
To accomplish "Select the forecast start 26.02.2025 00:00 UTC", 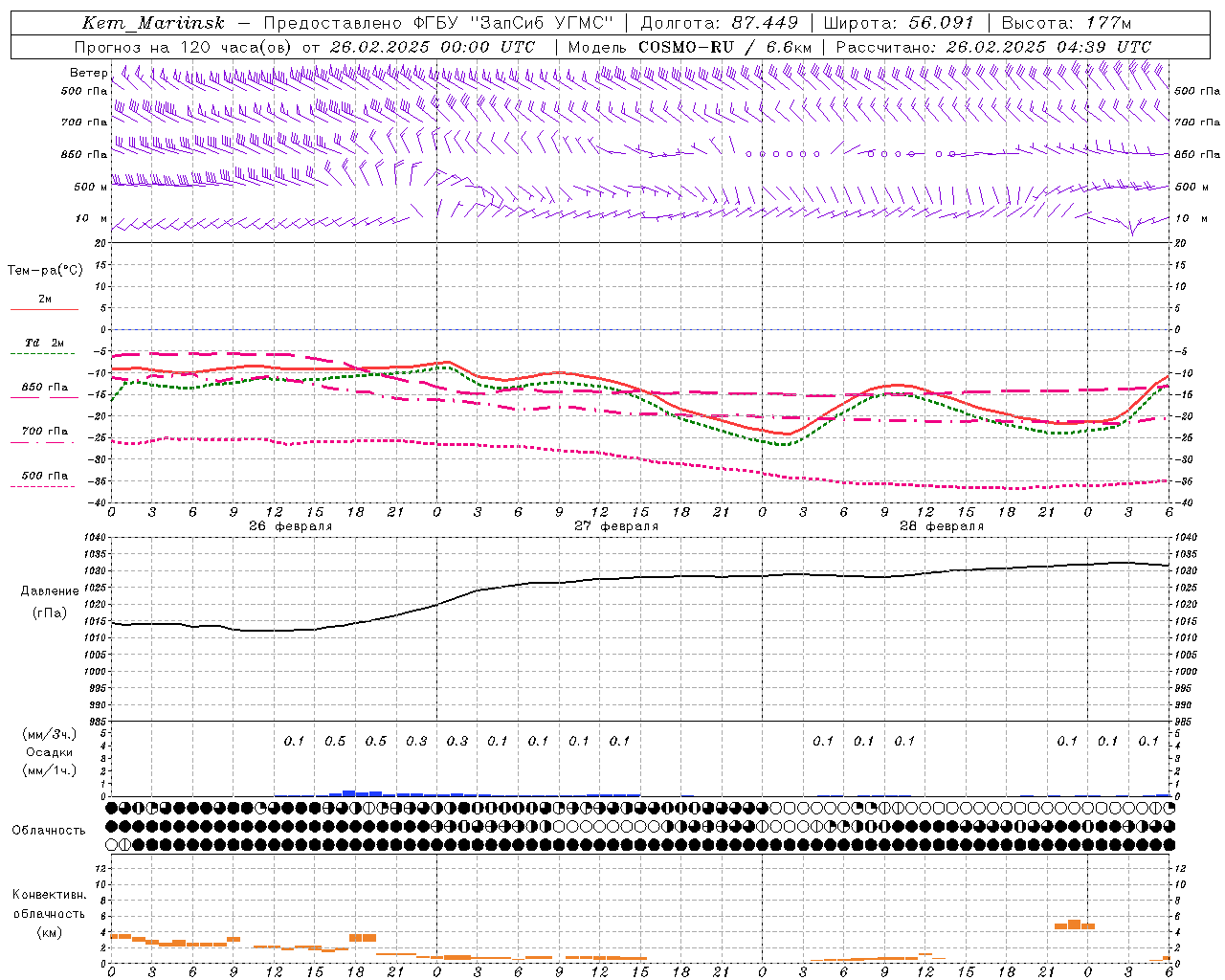I will [x=433, y=47].
